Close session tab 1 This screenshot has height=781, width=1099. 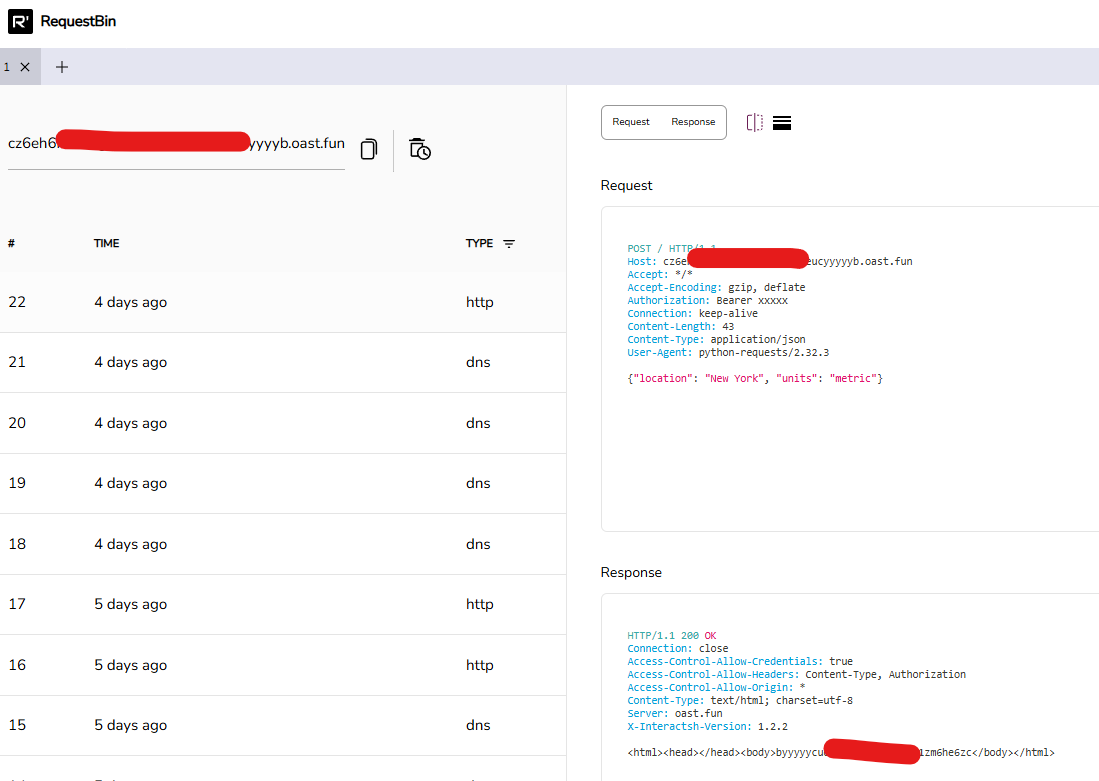pyautogui.click(x=25, y=66)
